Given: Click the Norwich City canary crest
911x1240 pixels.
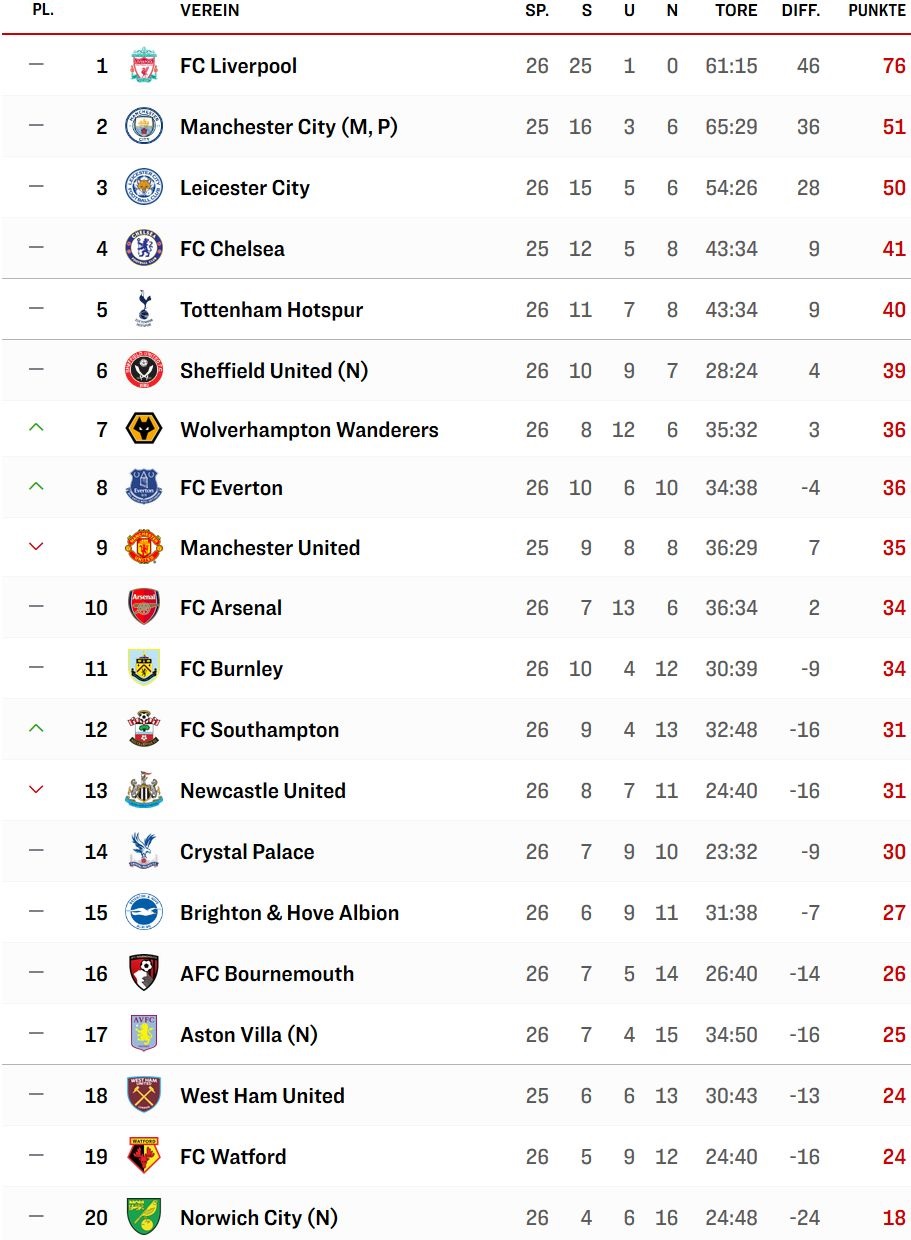Looking at the screenshot, I should point(144,1217).
